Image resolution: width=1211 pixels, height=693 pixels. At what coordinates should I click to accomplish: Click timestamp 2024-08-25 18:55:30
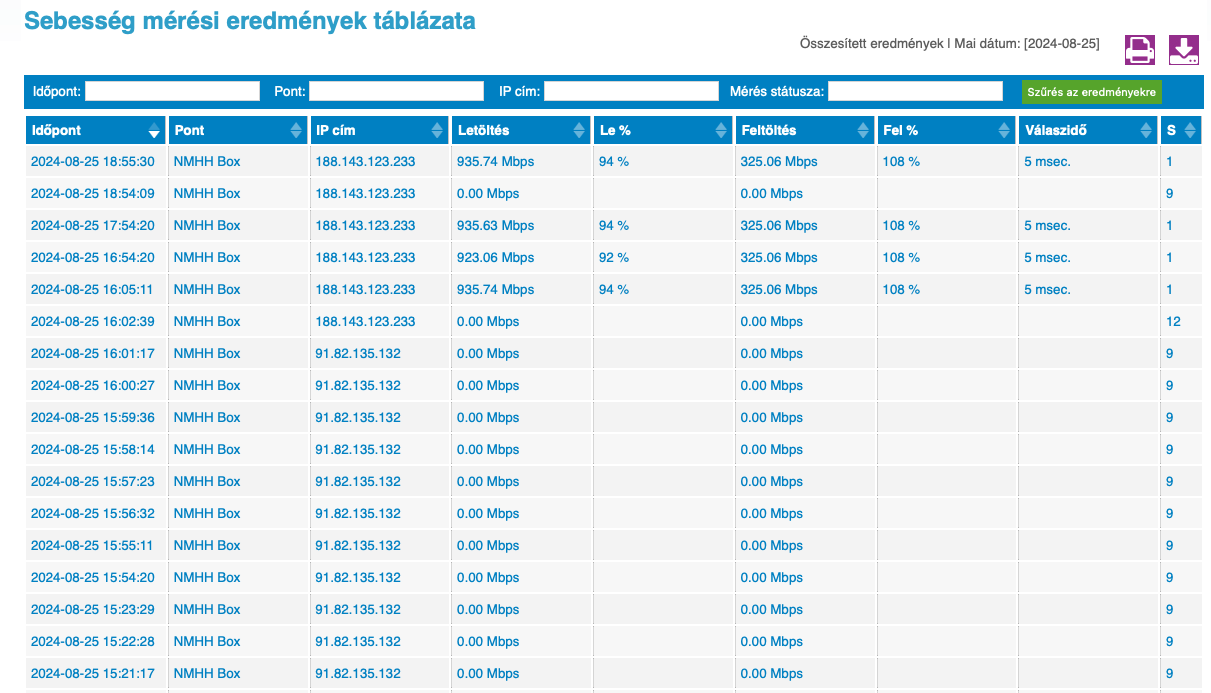click(93, 162)
